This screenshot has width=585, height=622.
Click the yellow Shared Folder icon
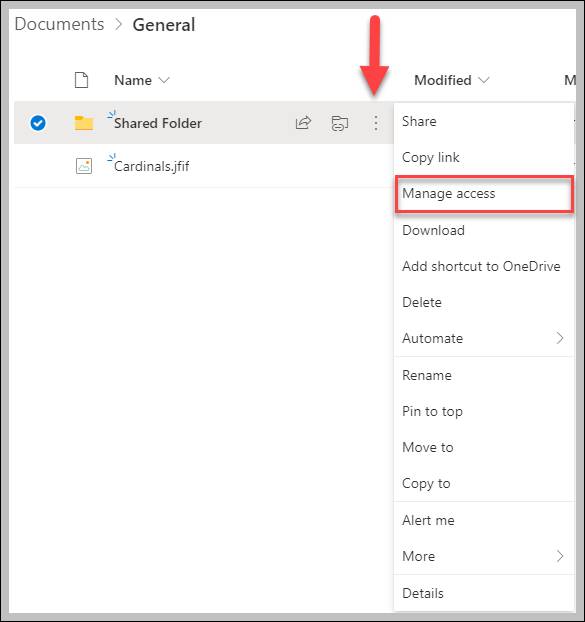click(x=84, y=123)
